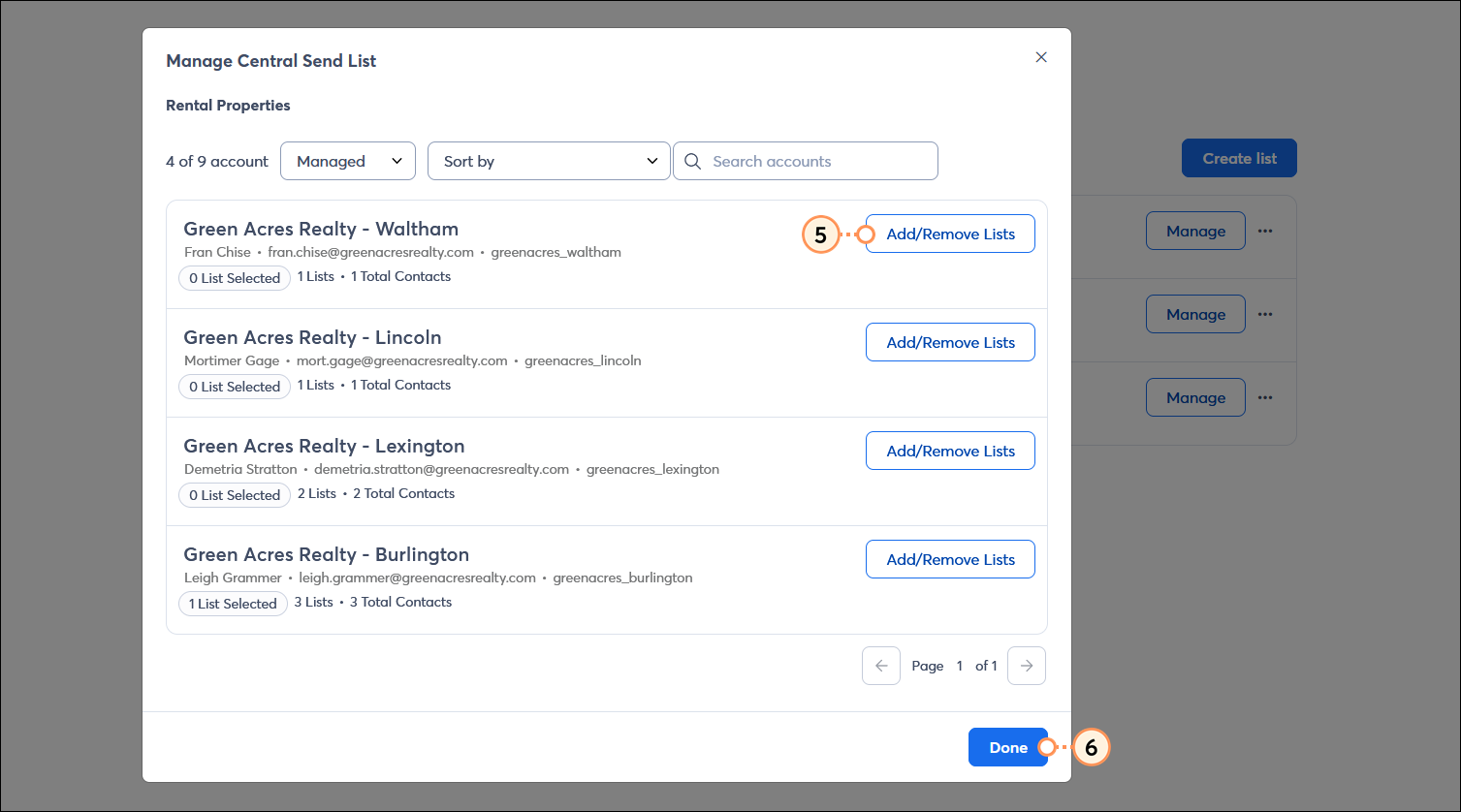This screenshot has height=812, width=1461.
Task: Click Add/Remove Lists for Green Acres Realty - Lincoln
Action: point(949,342)
